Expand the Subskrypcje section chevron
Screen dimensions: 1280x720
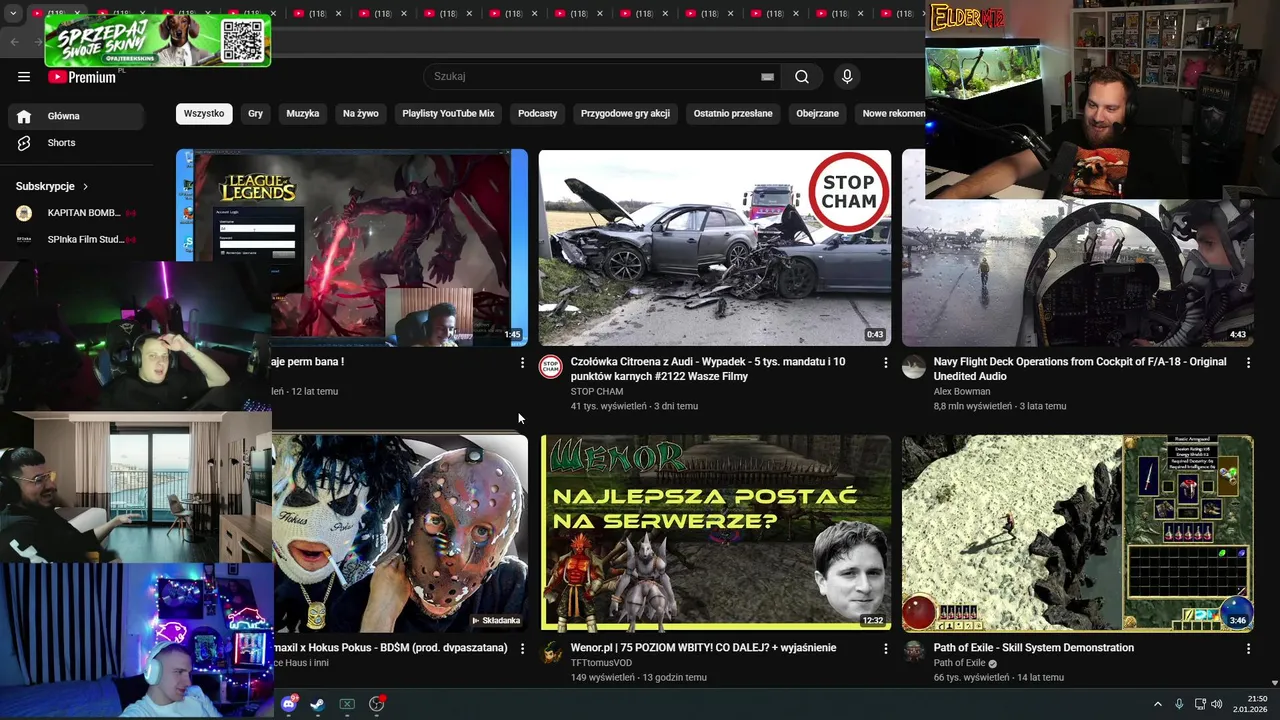point(85,187)
